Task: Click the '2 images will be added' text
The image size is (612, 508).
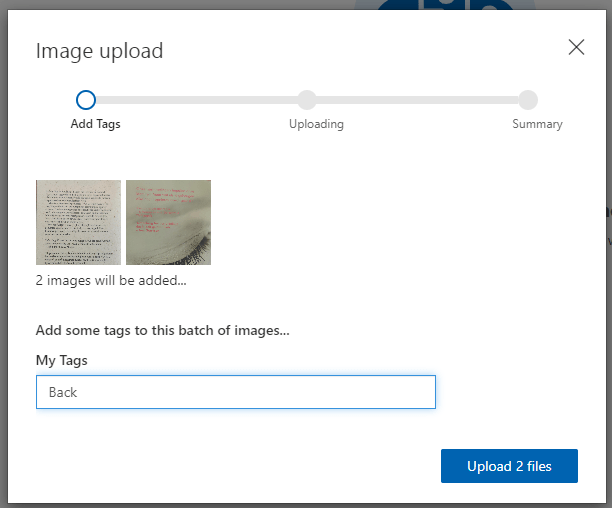Action: [111, 280]
